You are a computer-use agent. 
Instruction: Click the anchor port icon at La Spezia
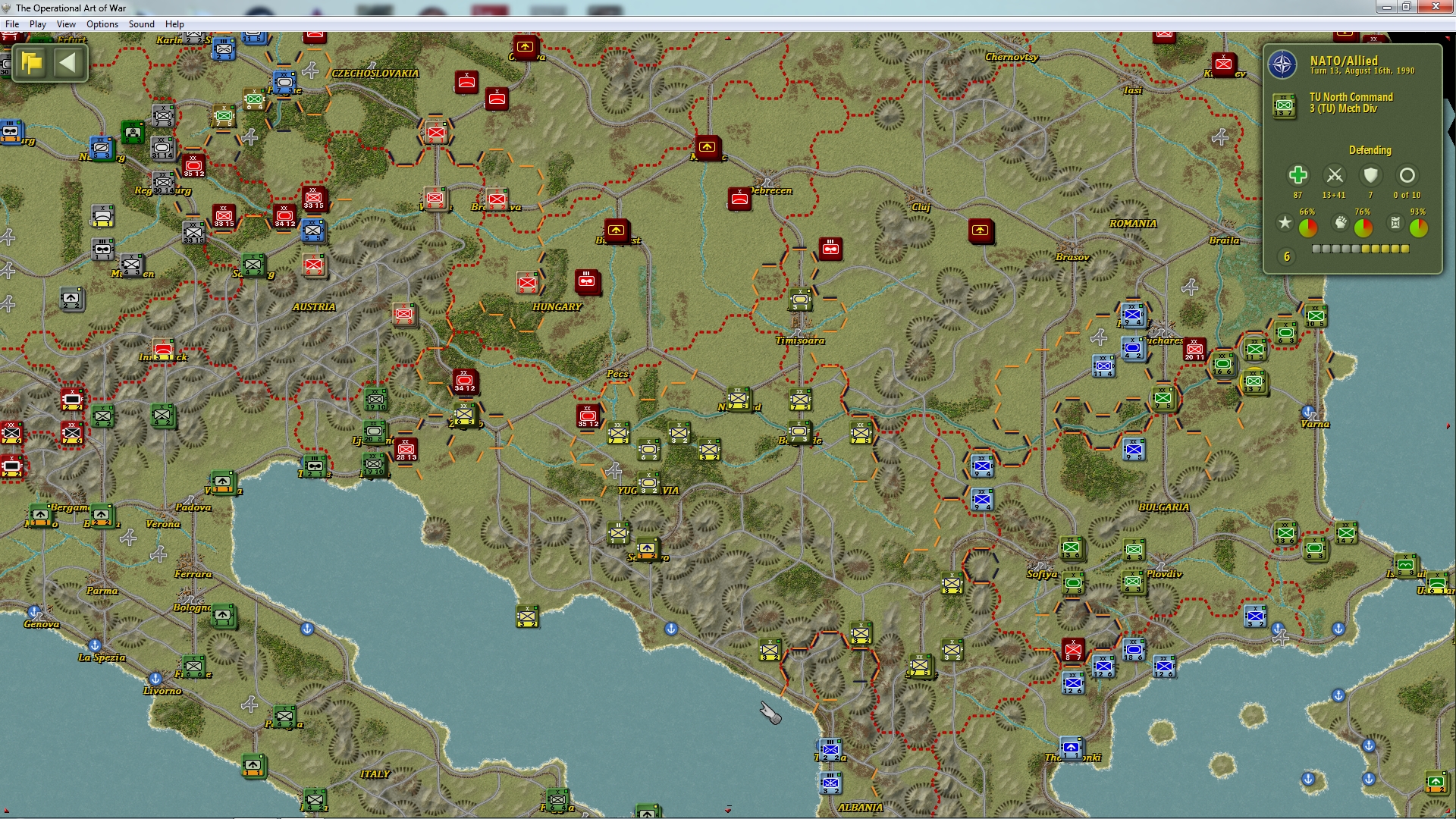95,645
